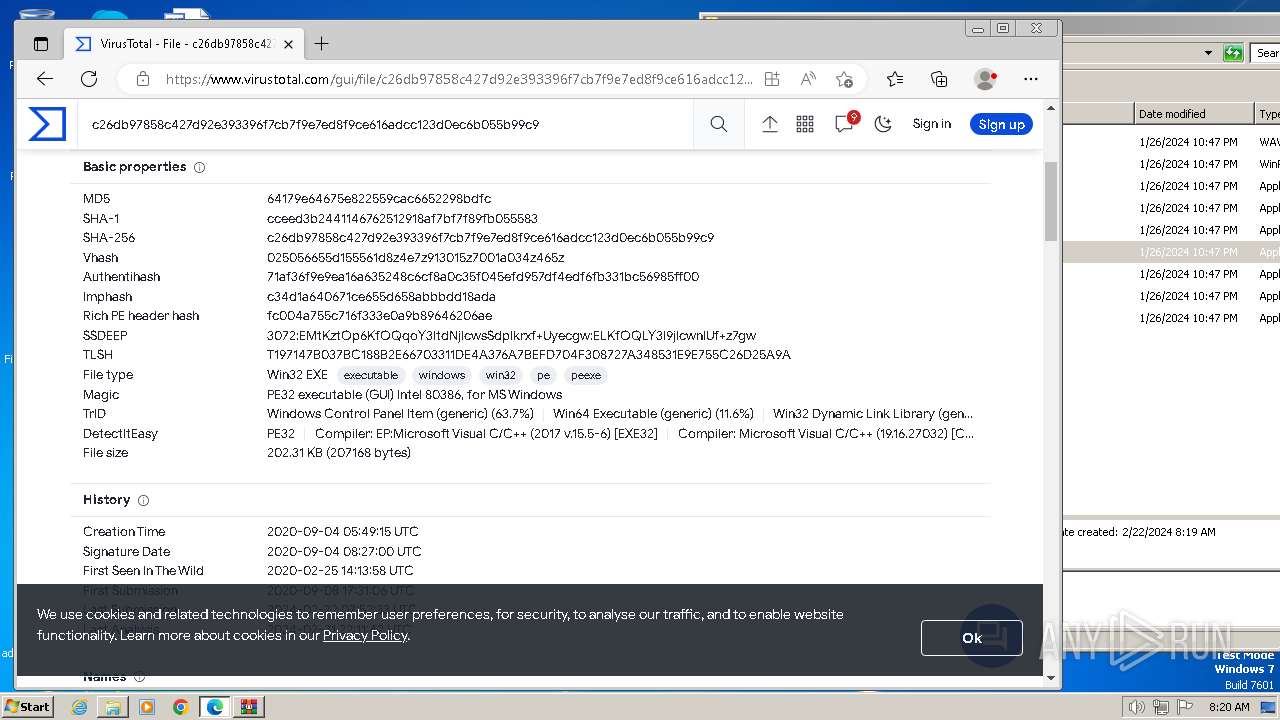The width and height of the screenshot is (1280, 720).
Task: Click the search magnifier icon in VirusTotal
Action: 718,124
